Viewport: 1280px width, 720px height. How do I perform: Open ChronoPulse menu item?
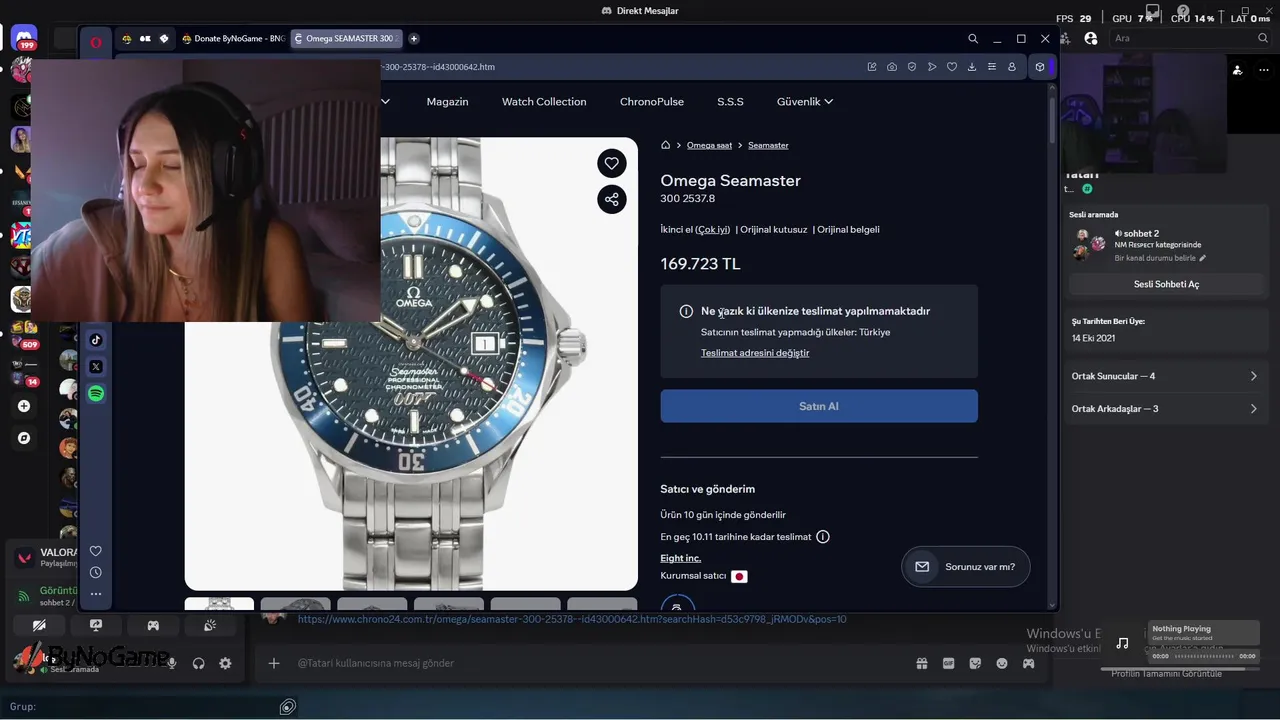point(652,102)
